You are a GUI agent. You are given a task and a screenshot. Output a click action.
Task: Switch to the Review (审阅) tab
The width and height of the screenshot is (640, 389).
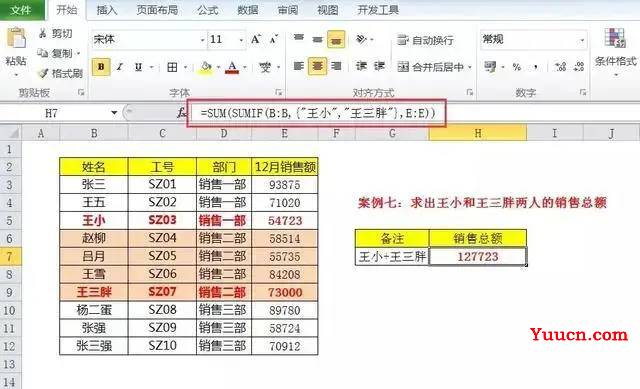pyautogui.click(x=288, y=10)
